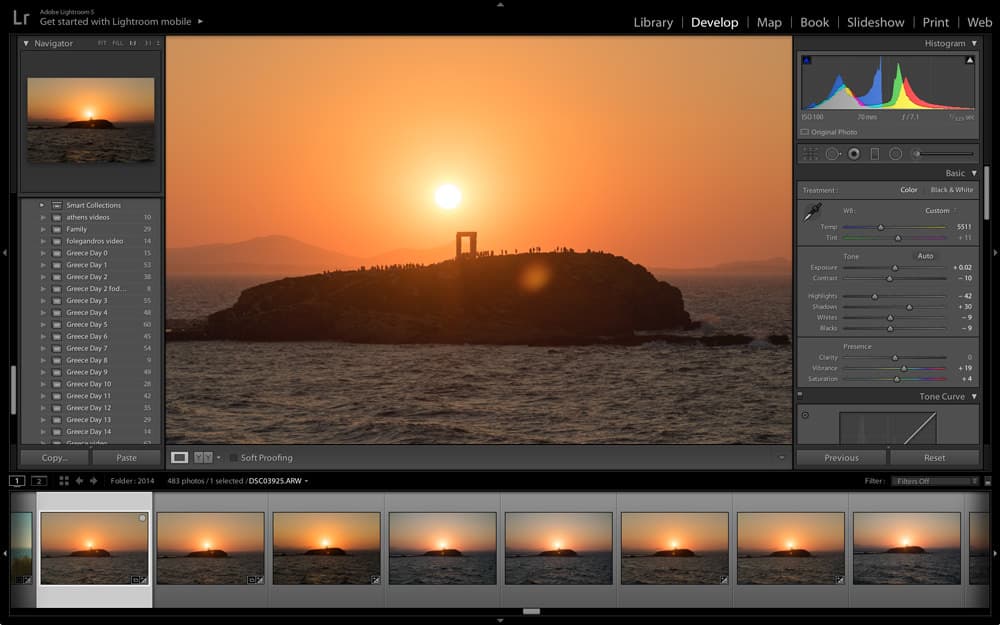Go back with the left arrow
The image size is (1000, 625).
click(x=79, y=481)
